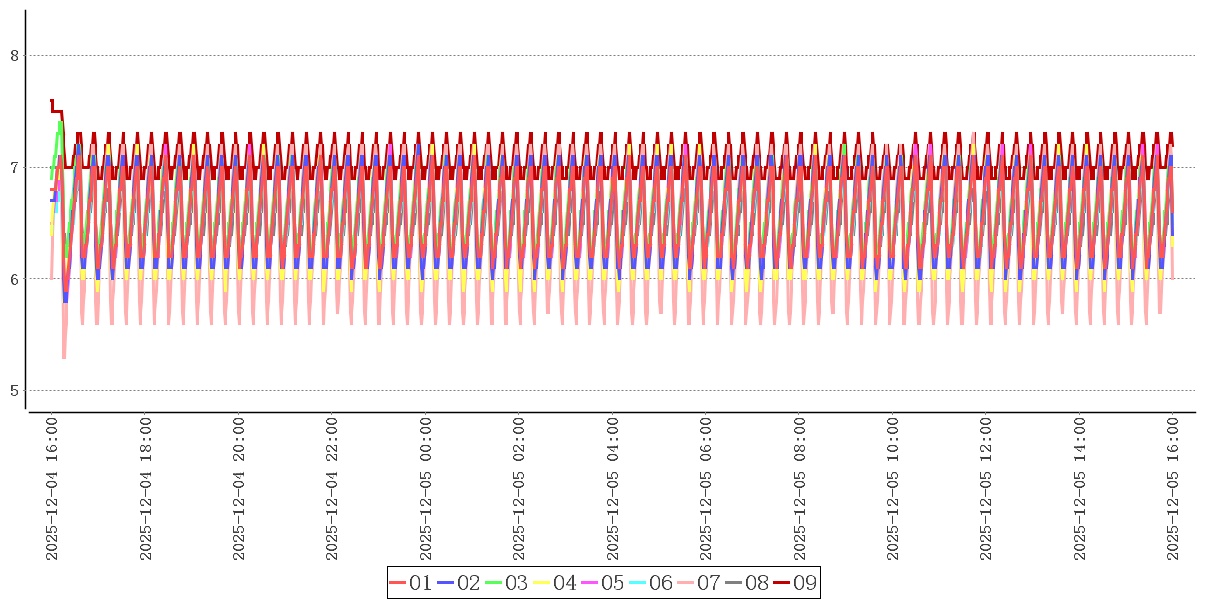Viewport: 1207px width, 600px height.
Task: Click the y-axis value 5 label
Action: tap(15, 391)
